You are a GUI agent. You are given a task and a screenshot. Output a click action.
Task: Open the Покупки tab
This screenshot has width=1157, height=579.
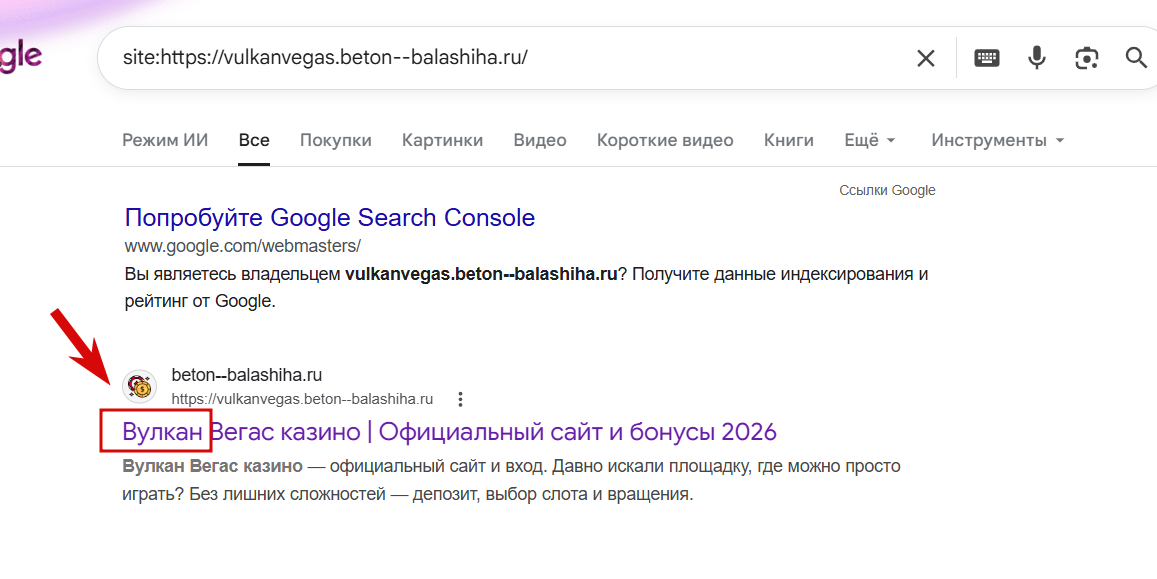[x=335, y=140]
